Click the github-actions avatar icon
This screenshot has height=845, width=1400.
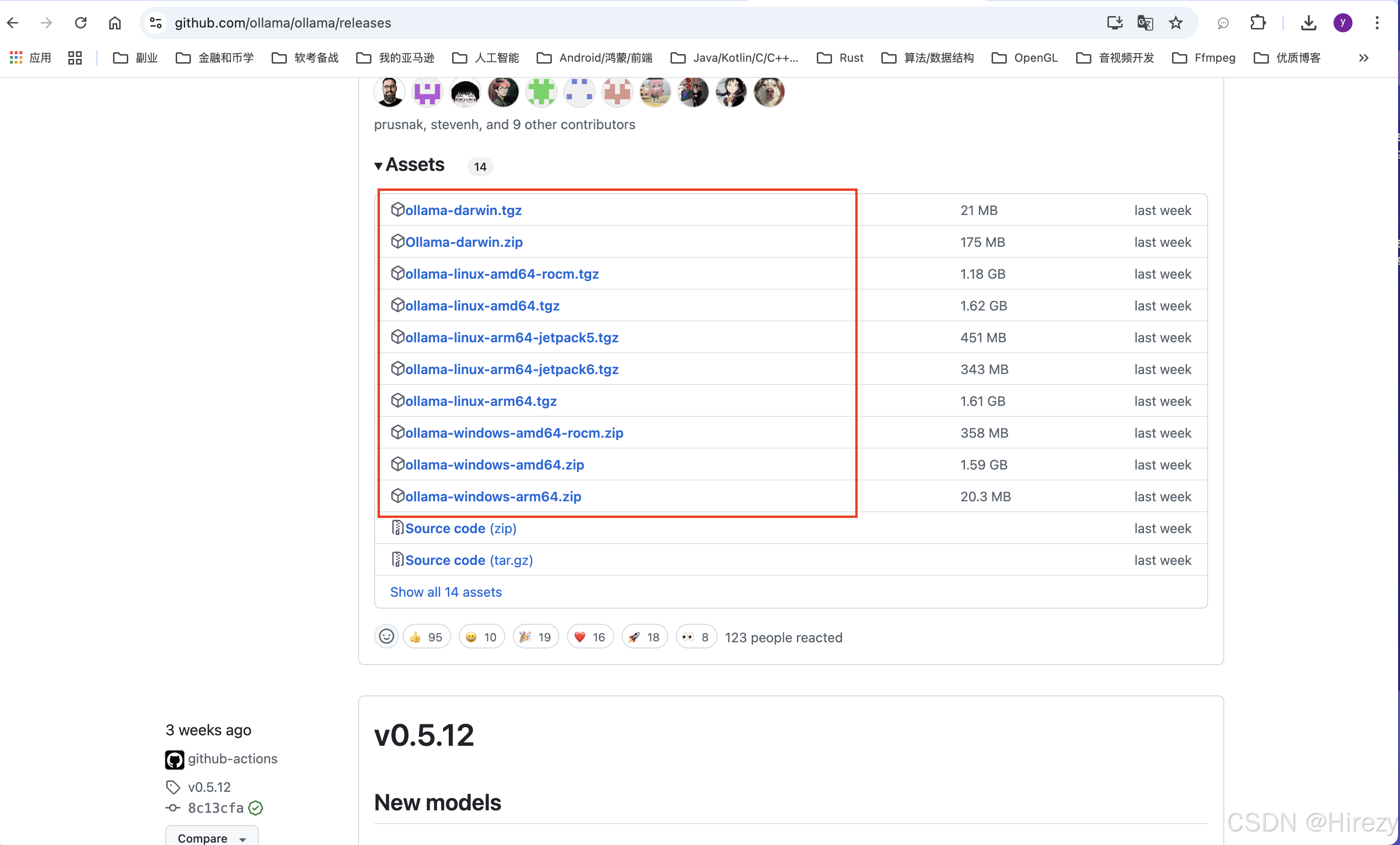[174, 759]
